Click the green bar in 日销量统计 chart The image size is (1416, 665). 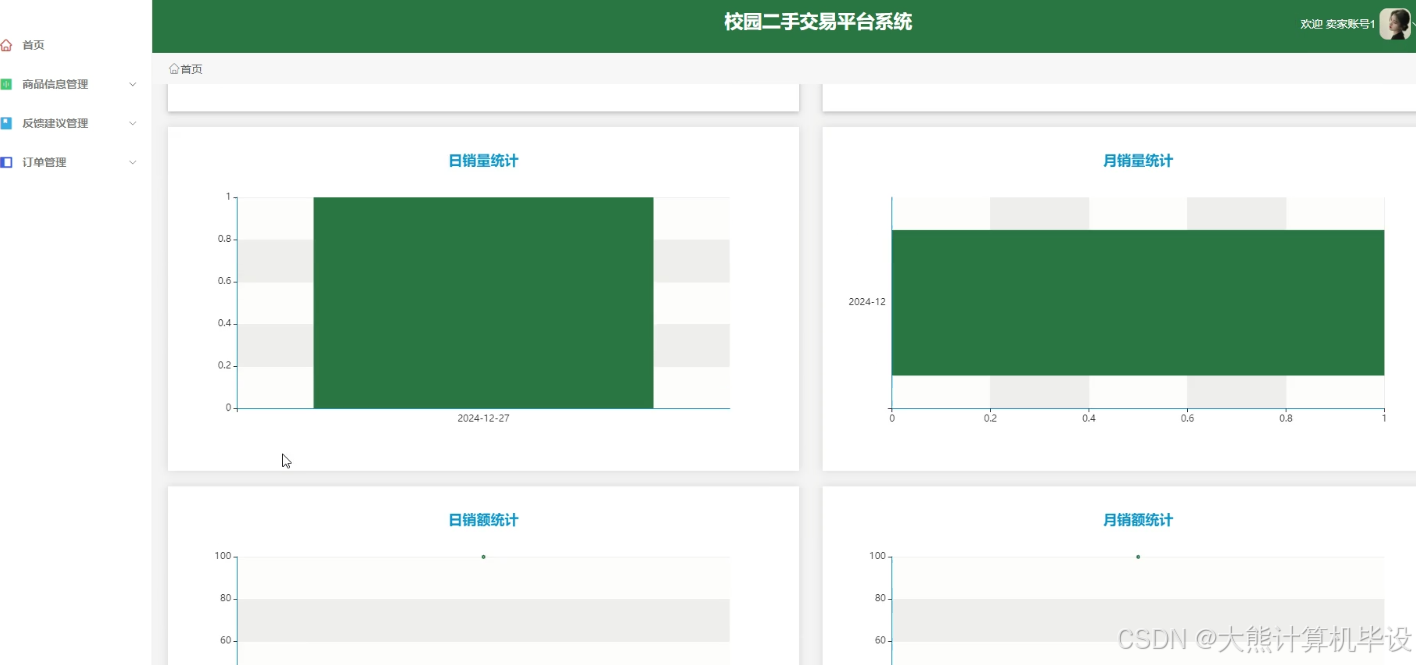pyautogui.click(x=483, y=302)
